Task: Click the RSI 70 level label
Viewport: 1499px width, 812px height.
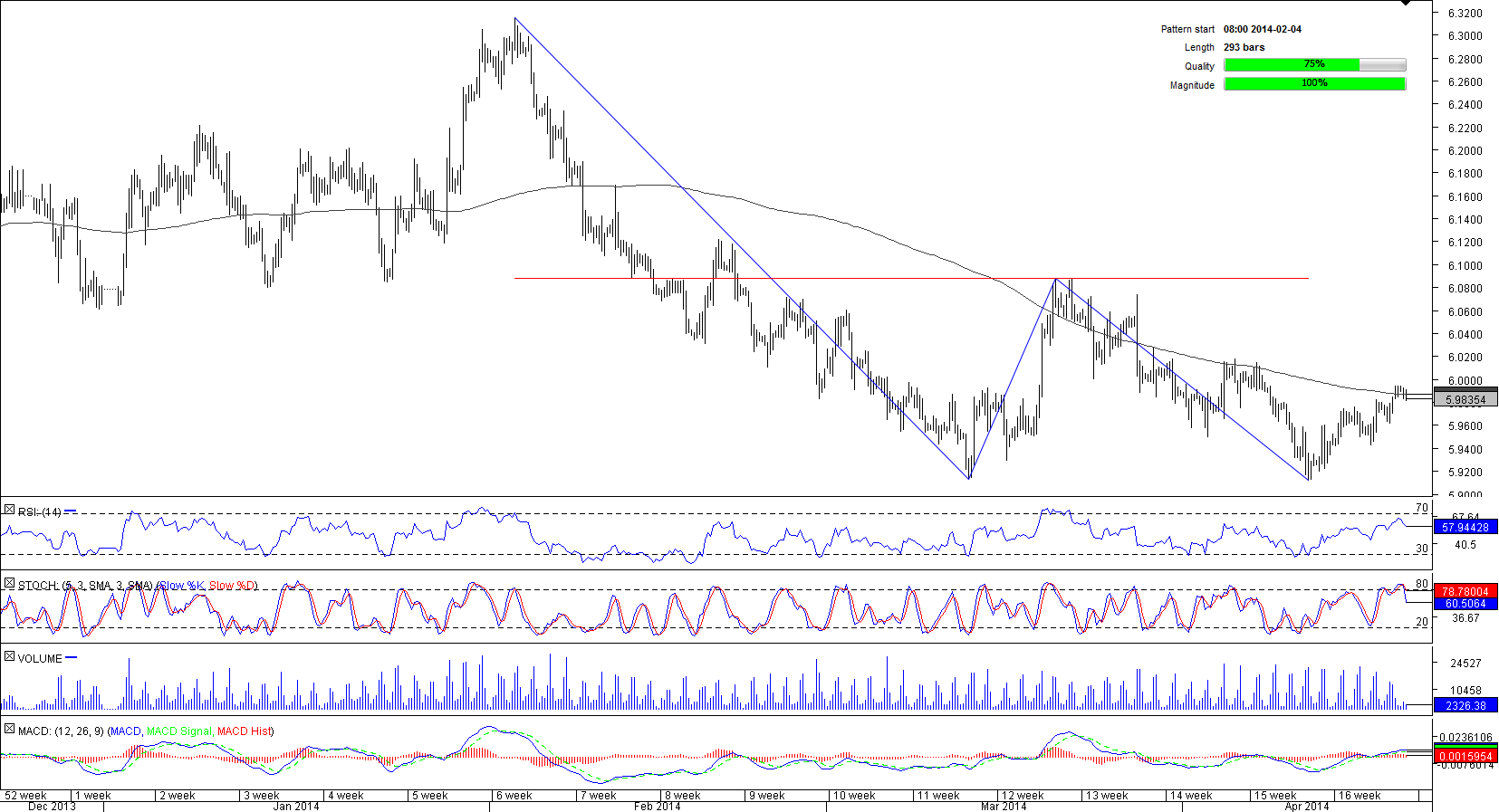Action: click(1422, 508)
